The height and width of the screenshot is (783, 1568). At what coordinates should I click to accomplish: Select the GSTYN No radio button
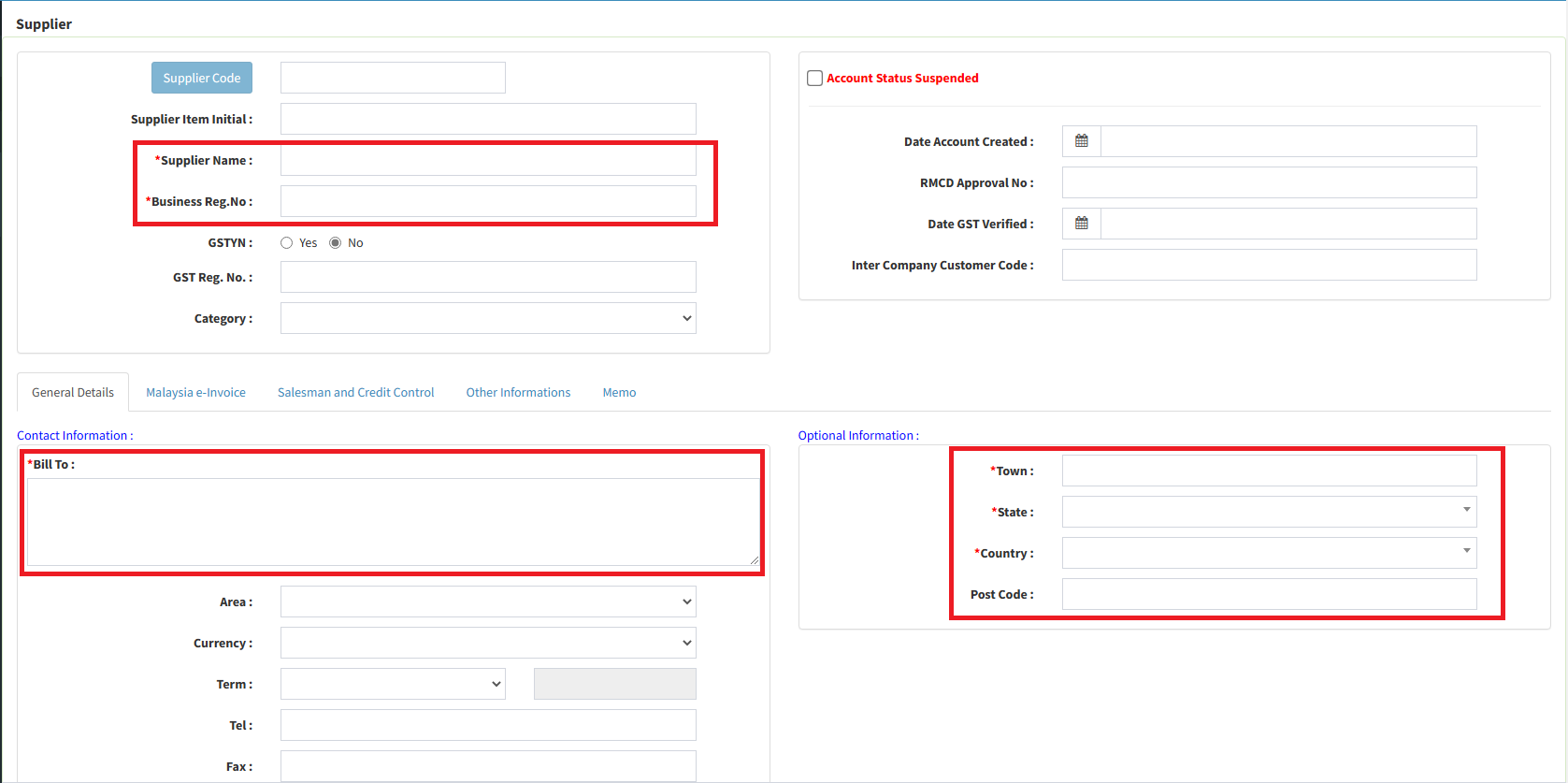pos(336,243)
